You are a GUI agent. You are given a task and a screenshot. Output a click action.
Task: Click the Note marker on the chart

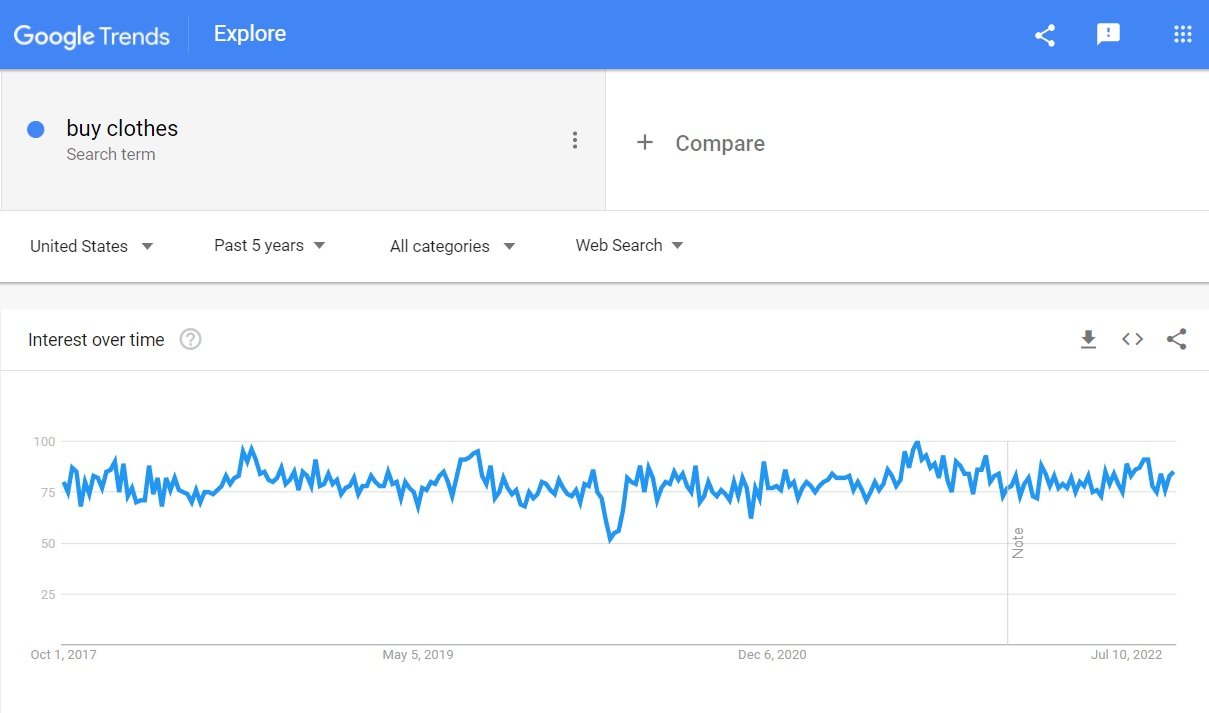[1018, 543]
